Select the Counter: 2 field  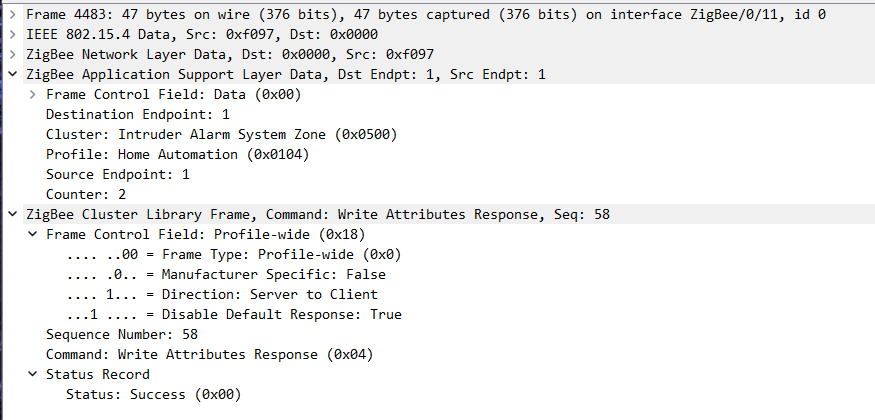point(85,194)
